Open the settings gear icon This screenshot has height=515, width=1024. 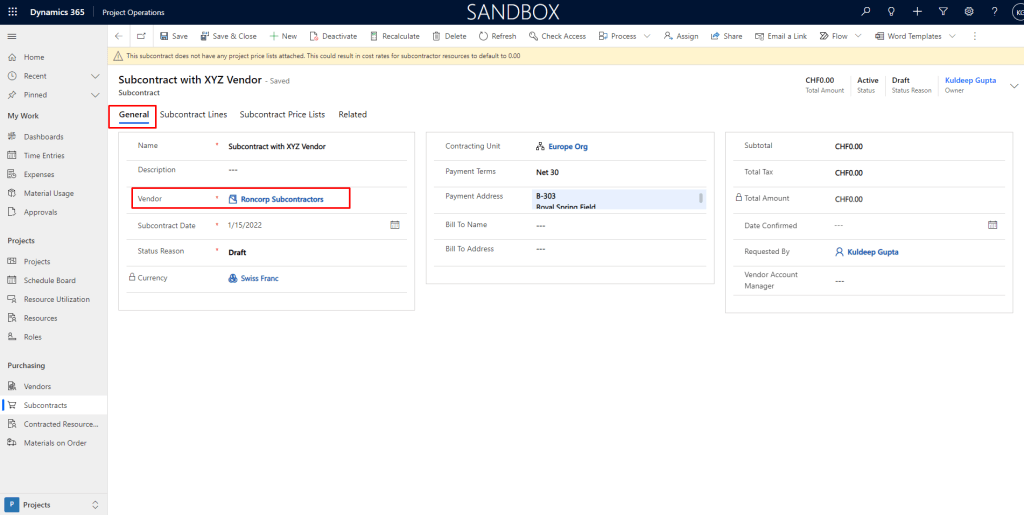pyautogui.click(x=968, y=12)
